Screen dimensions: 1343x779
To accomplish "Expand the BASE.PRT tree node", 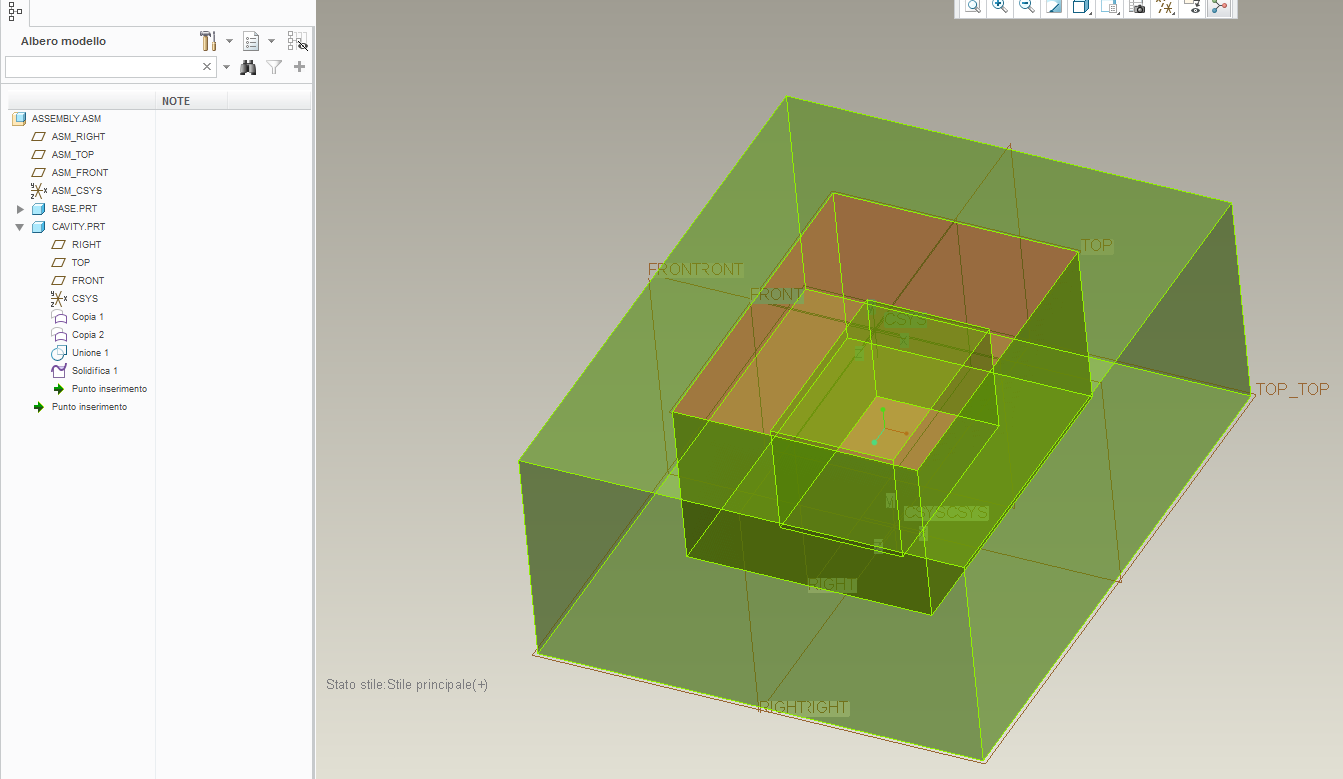I will (x=20, y=209).
